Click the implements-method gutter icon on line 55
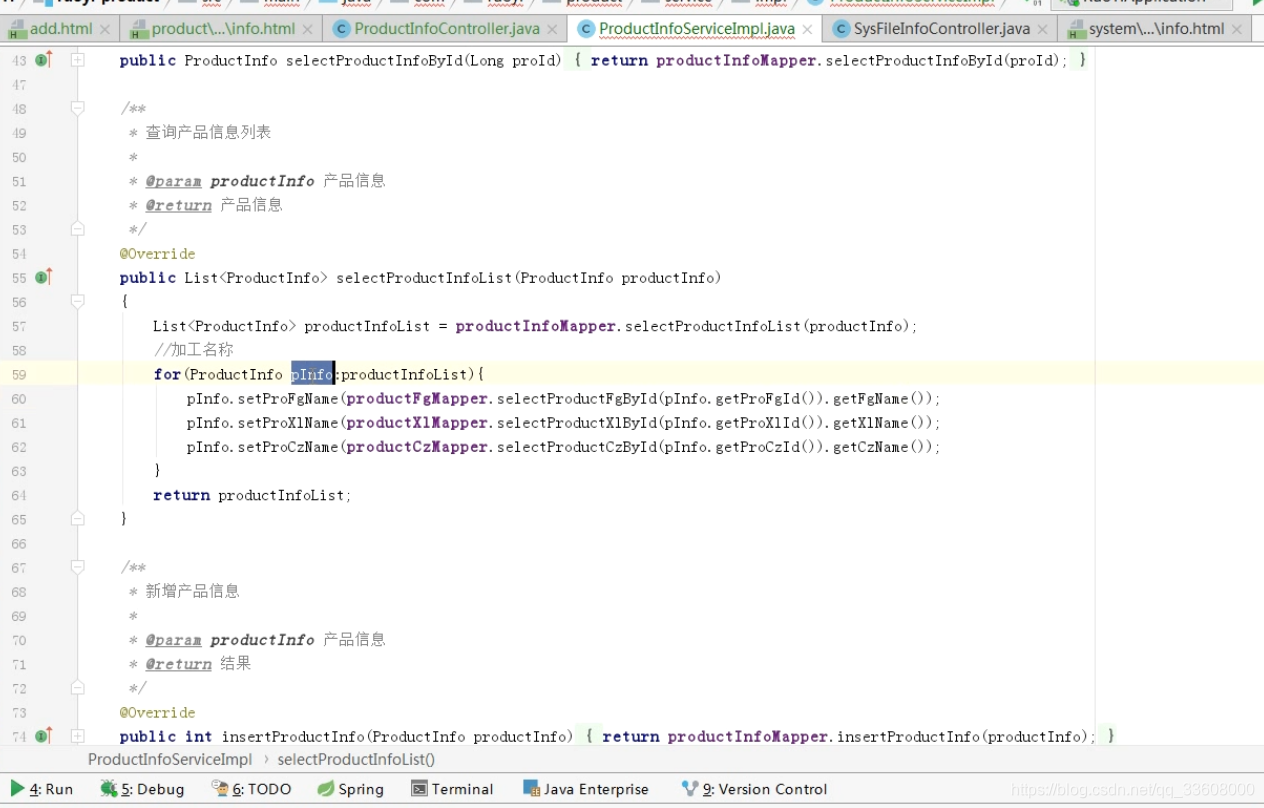Screen dimensions: 1264x808 click(43, 277)
